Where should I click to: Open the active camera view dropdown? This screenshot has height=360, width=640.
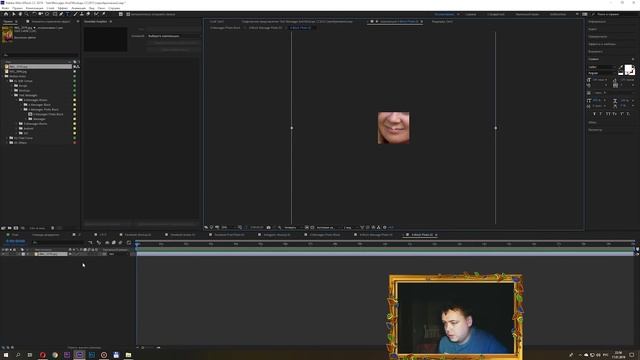[x=327, y=227]
